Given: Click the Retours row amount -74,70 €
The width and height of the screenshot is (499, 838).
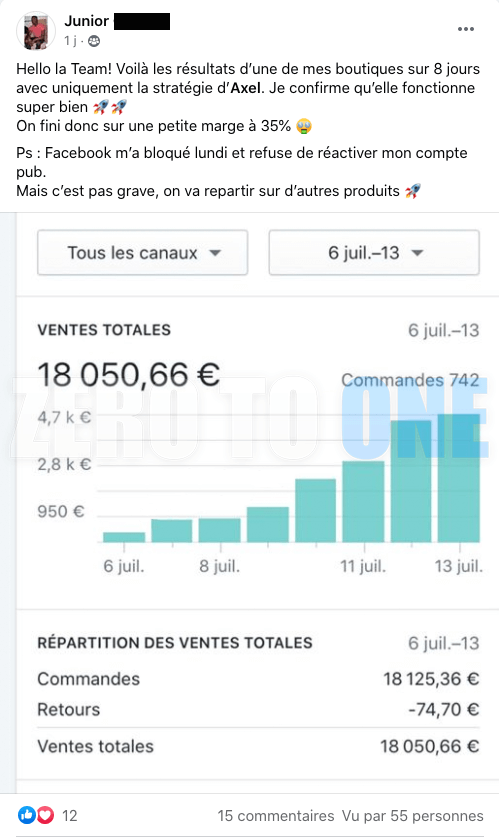Looking at the screenshot, I should pos(443,709).
